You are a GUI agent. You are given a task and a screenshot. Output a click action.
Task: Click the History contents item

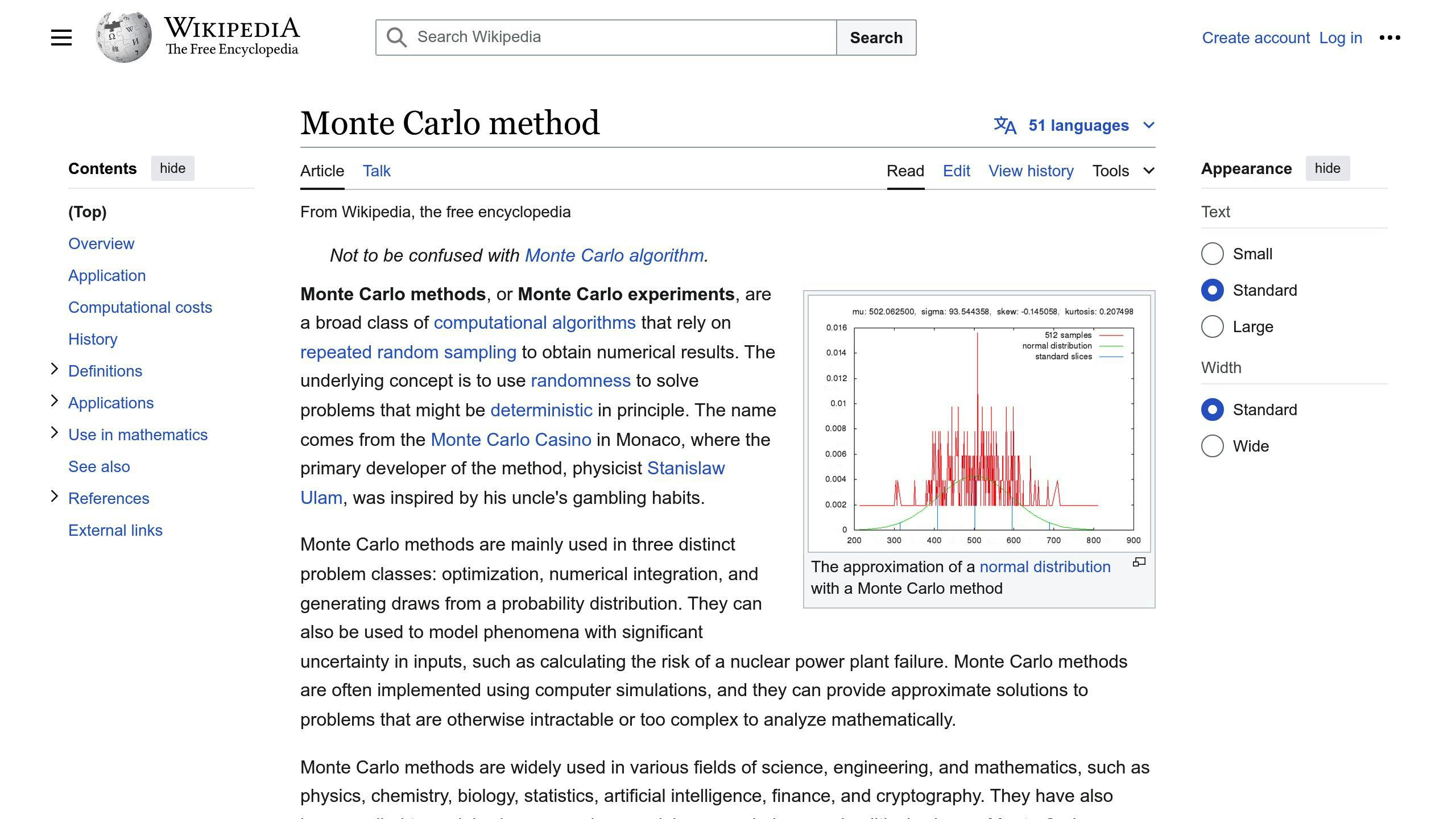[93, 338]
